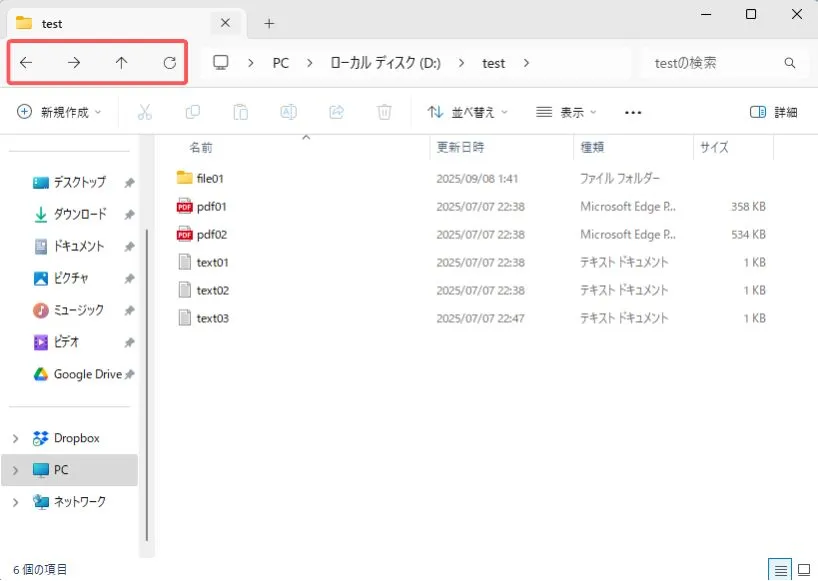Image resolution: width=818 pixels, height=581 pixels.
Task: Click the Back navigation arrow
Action: (x=26, y=63)
